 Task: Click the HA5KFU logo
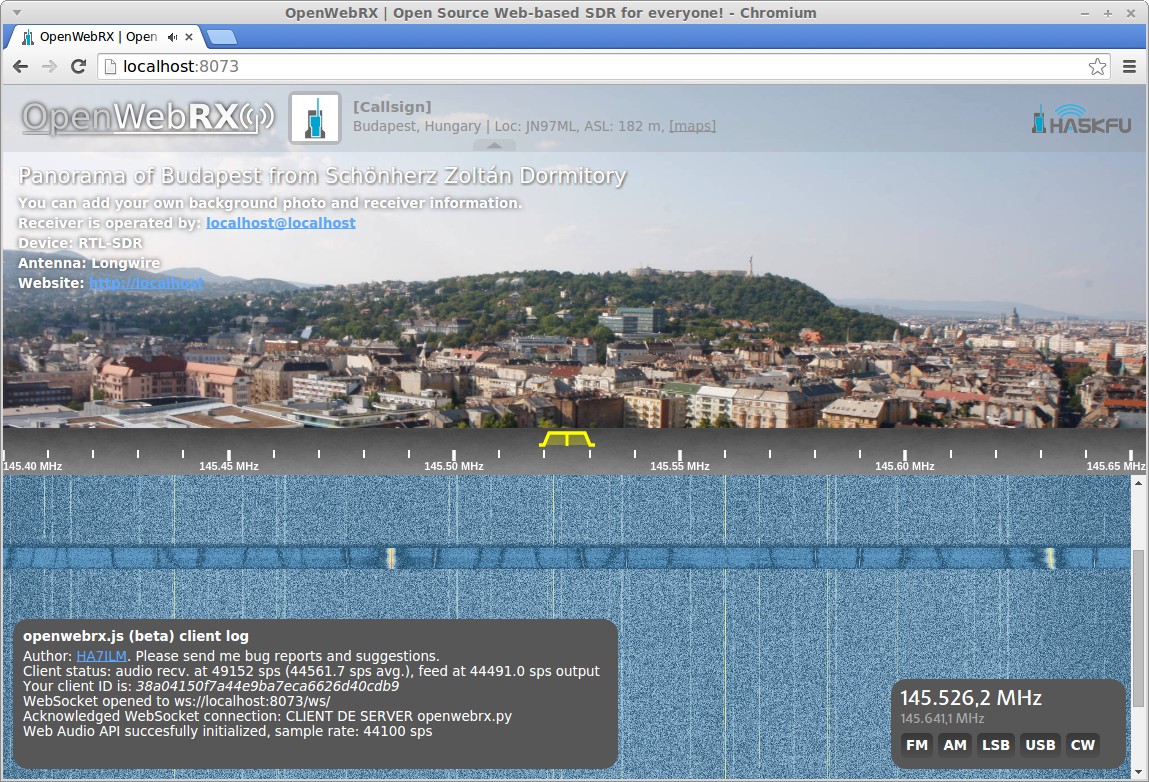tap(1081, 119)
